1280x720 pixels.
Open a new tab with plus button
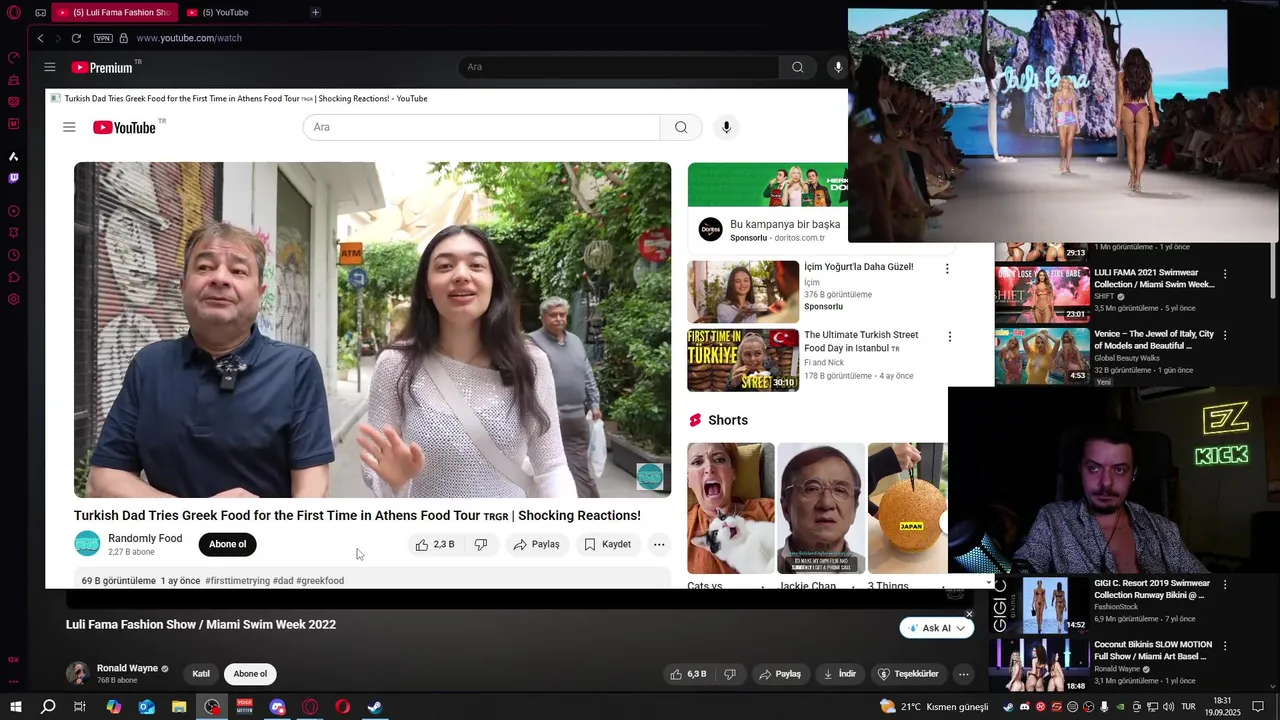(315, 12)
